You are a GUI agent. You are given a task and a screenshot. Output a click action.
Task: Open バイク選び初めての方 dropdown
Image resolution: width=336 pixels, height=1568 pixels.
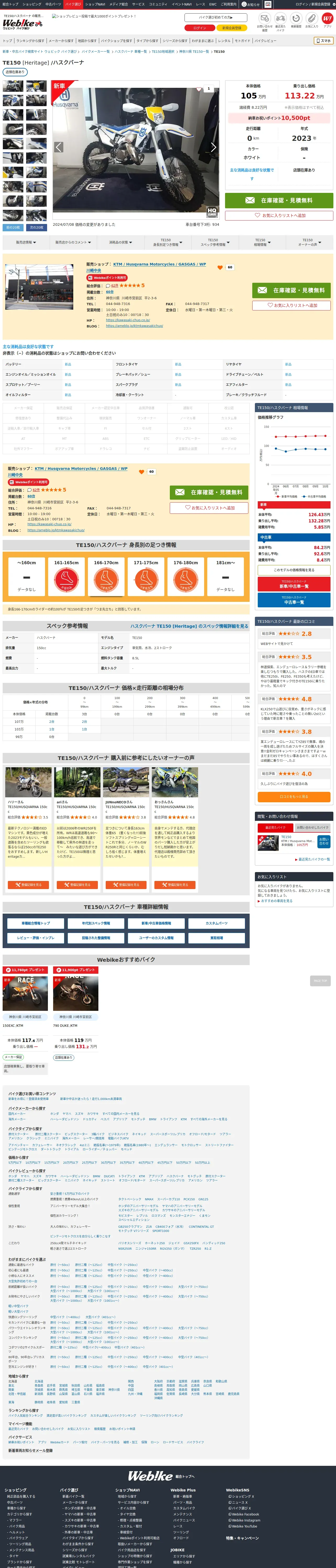[216, 18]
